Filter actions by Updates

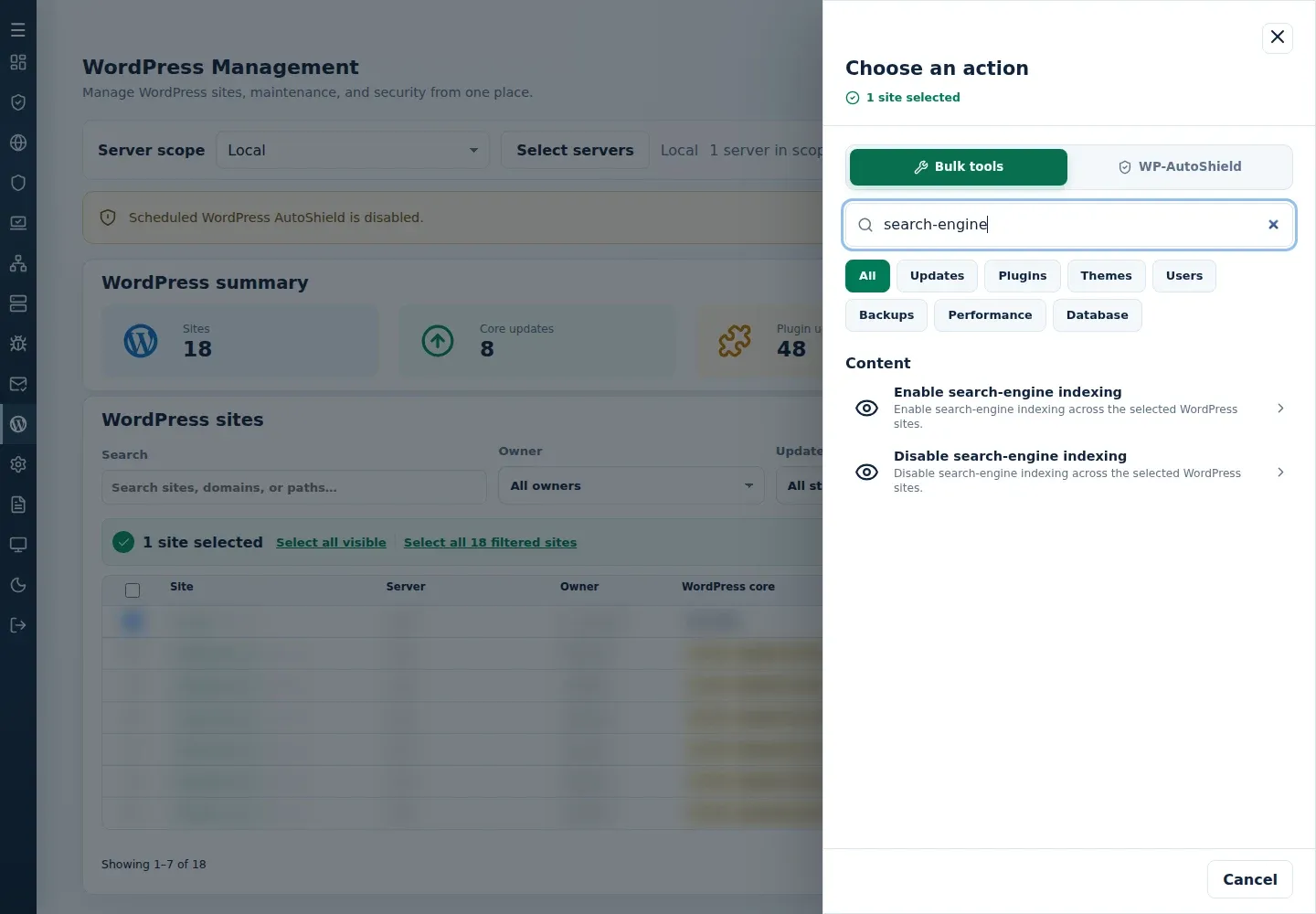tap(937, 276)
